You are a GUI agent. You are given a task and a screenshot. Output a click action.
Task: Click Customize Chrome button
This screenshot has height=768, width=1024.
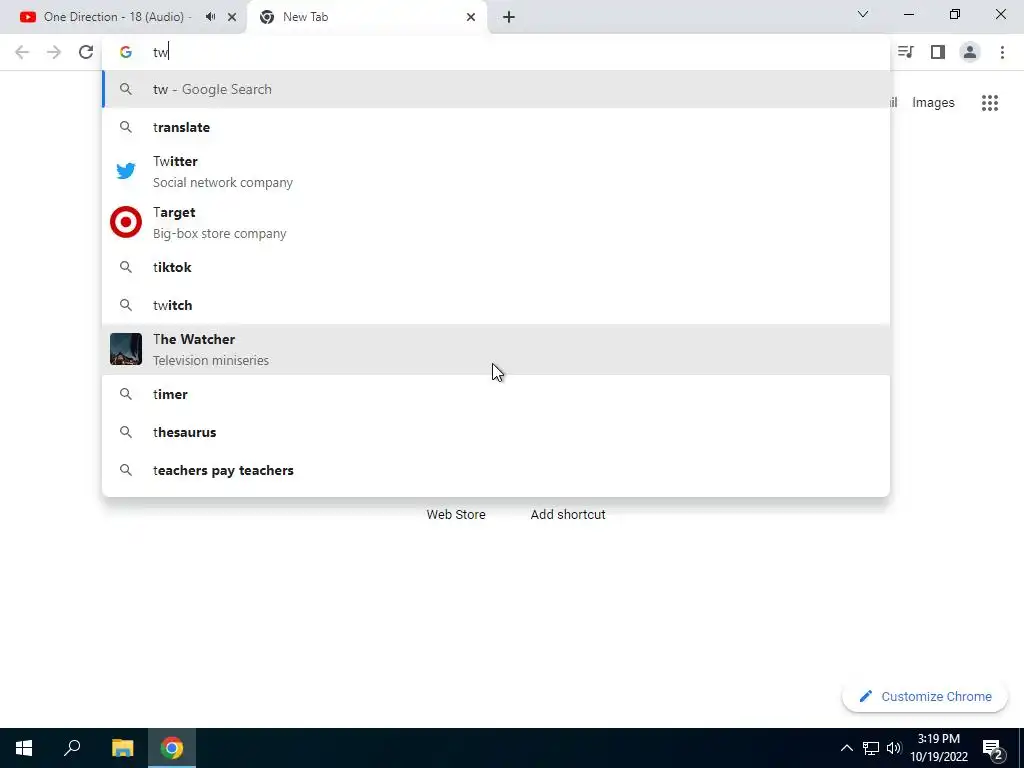pos(925,696)
